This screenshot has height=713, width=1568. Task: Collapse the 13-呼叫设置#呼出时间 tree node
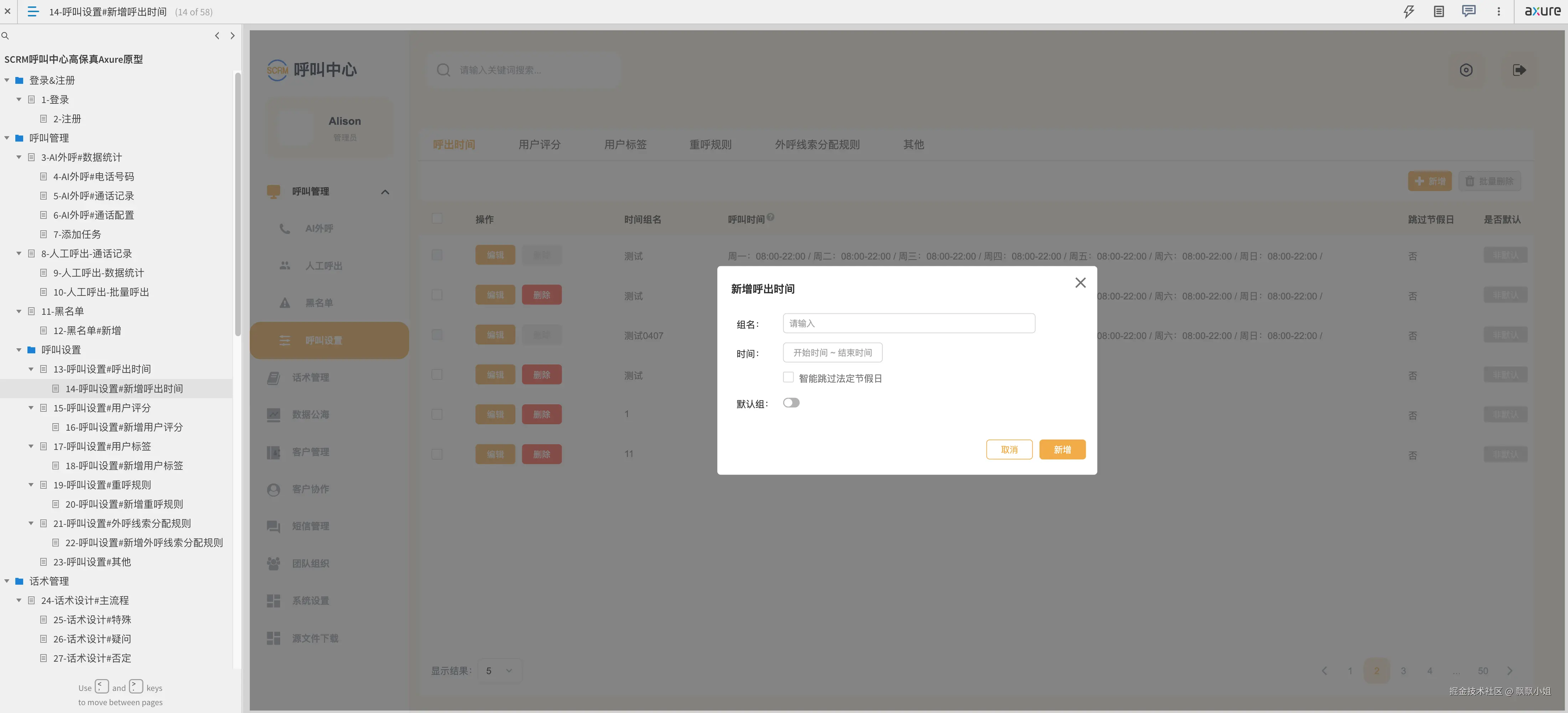point(31,370)
